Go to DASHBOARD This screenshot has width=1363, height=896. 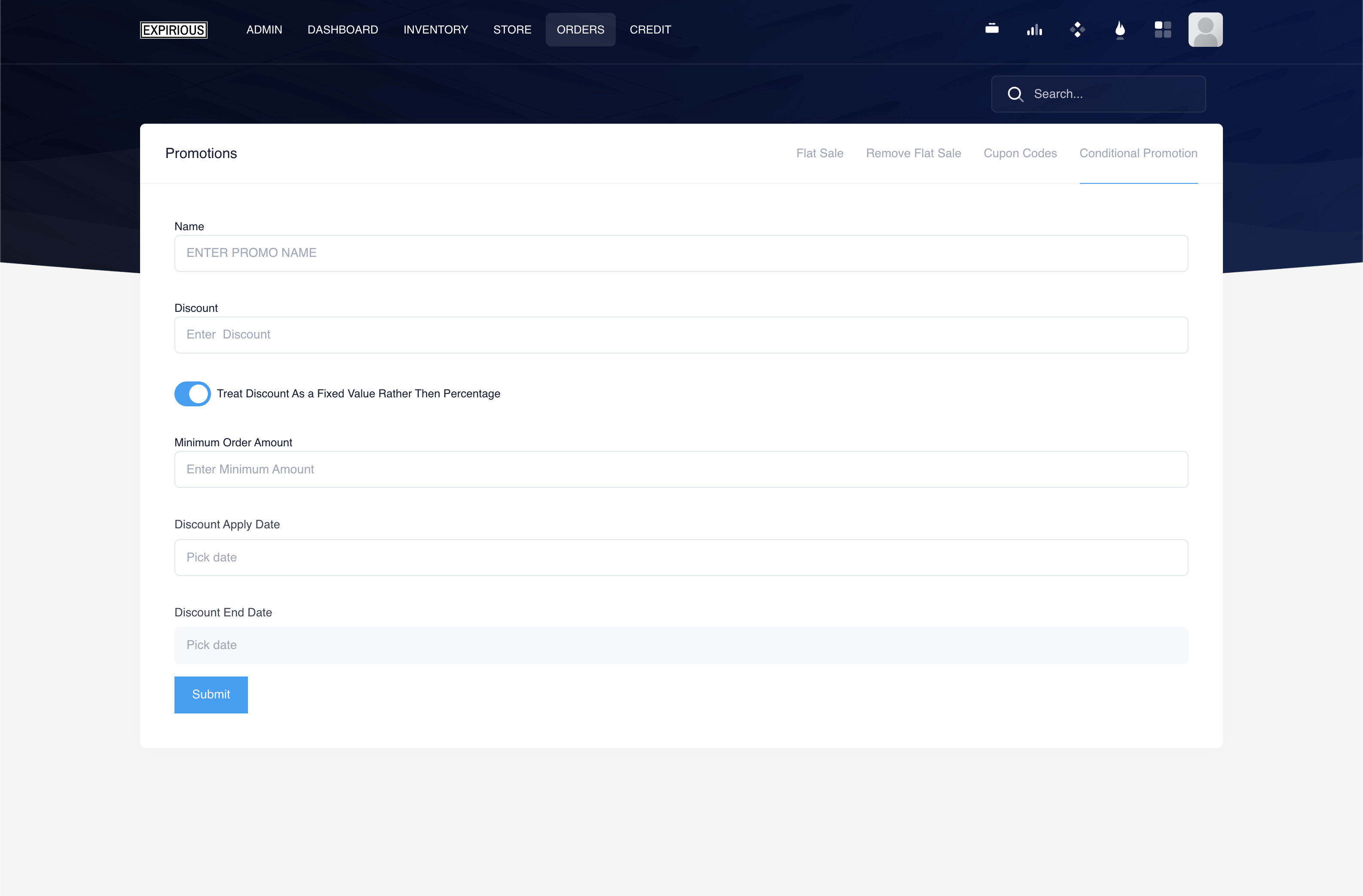pyautogui.click(x=342, y=29)
